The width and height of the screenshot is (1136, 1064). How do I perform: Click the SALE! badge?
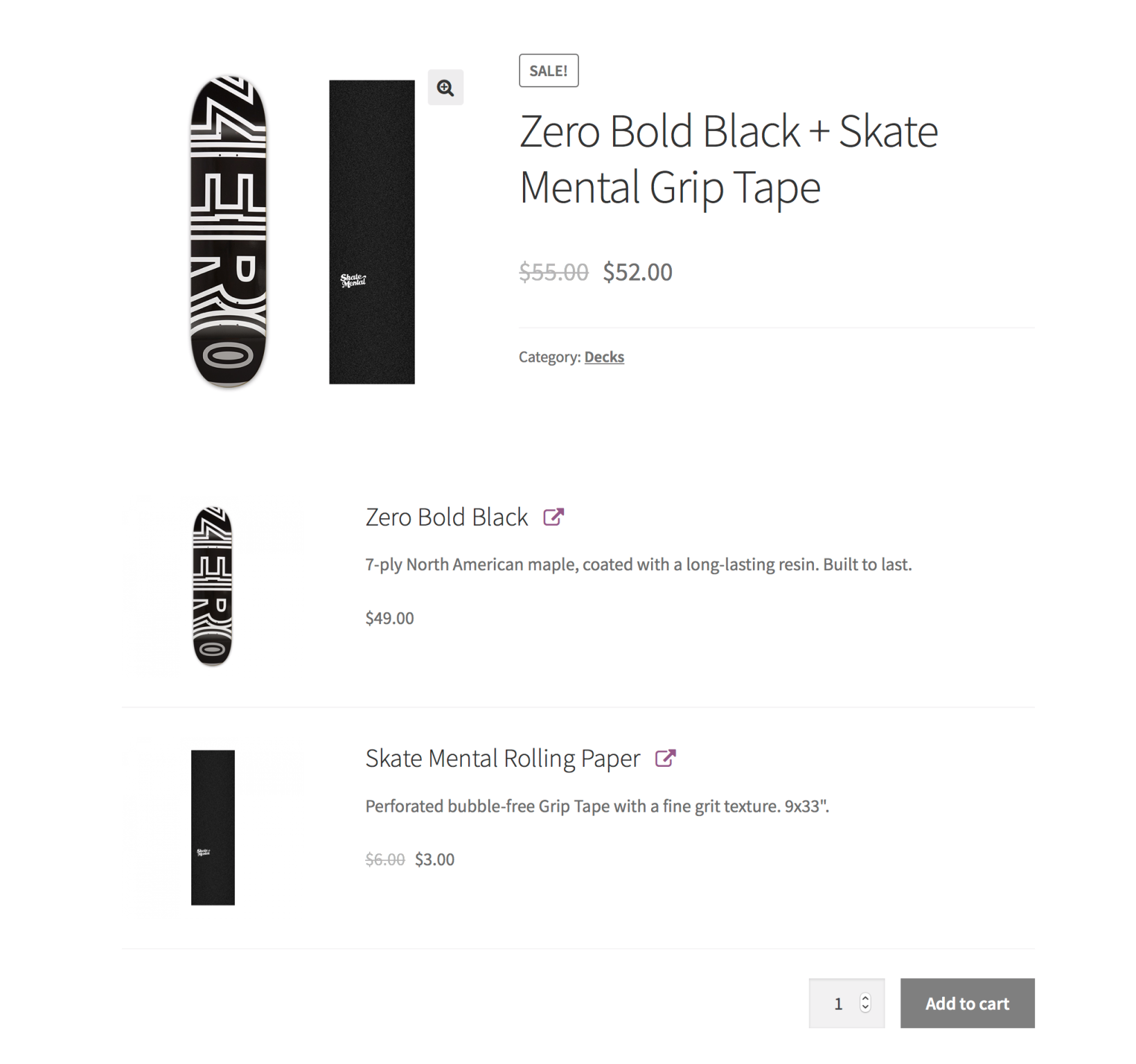pyautogui.click(x=549, y=71)
